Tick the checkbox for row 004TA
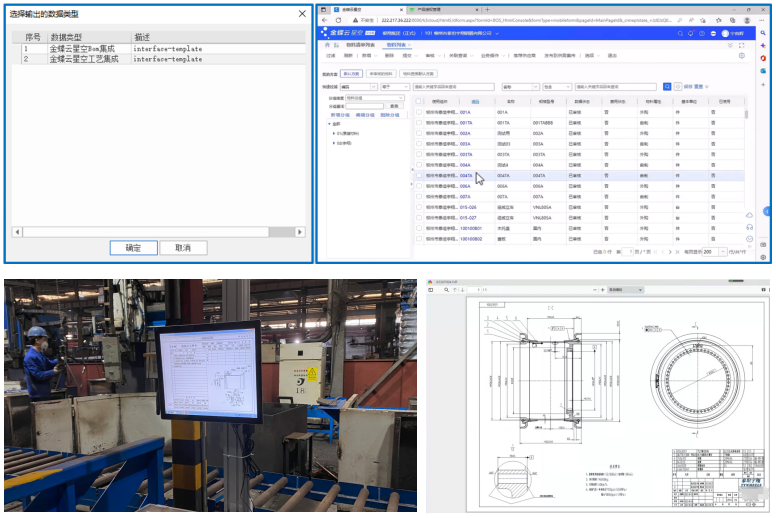The height and width of the screenshot is (518, 776). pyautogui.click(x=418, y=175)
